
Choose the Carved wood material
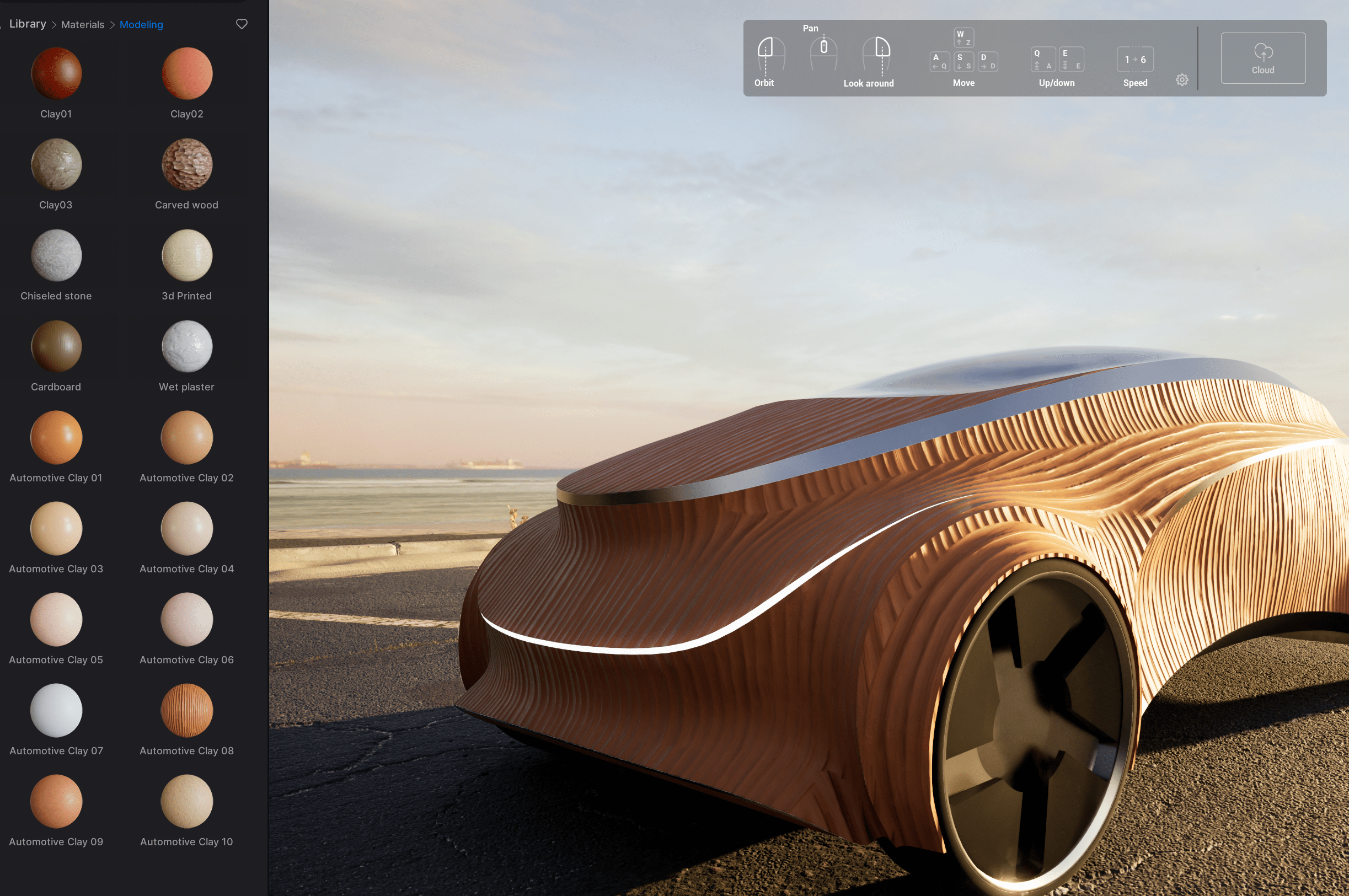pos(187,164)
